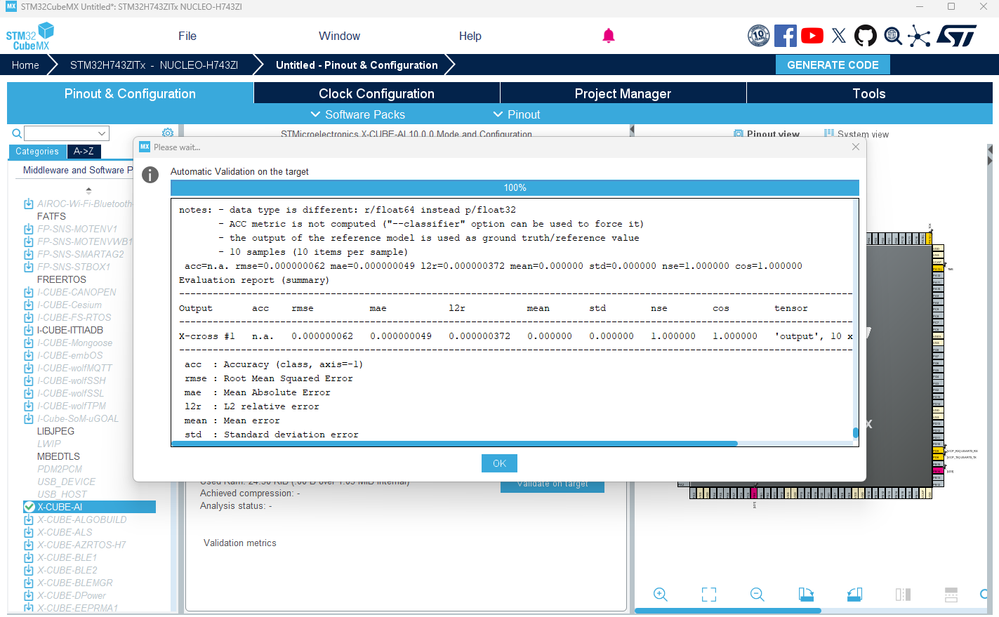This screenshot has height=617, width=999.
Task: Select the Pinout & Configuration tab
Action: [130, 93]
